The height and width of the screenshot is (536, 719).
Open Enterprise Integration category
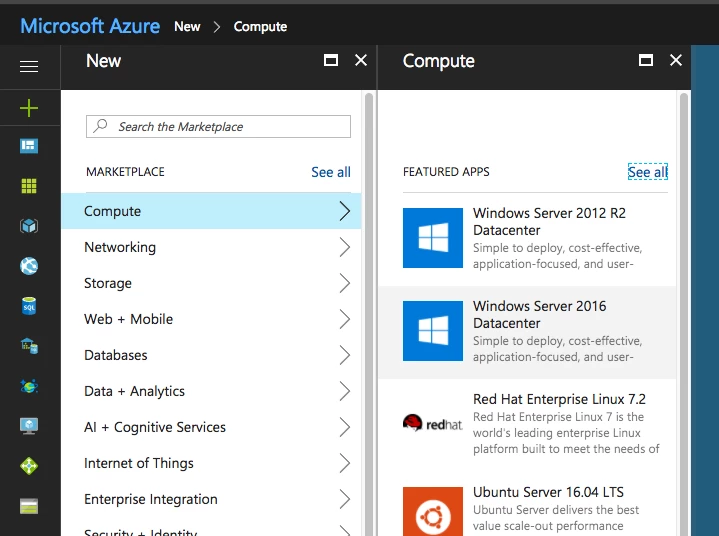pos(211,499)
